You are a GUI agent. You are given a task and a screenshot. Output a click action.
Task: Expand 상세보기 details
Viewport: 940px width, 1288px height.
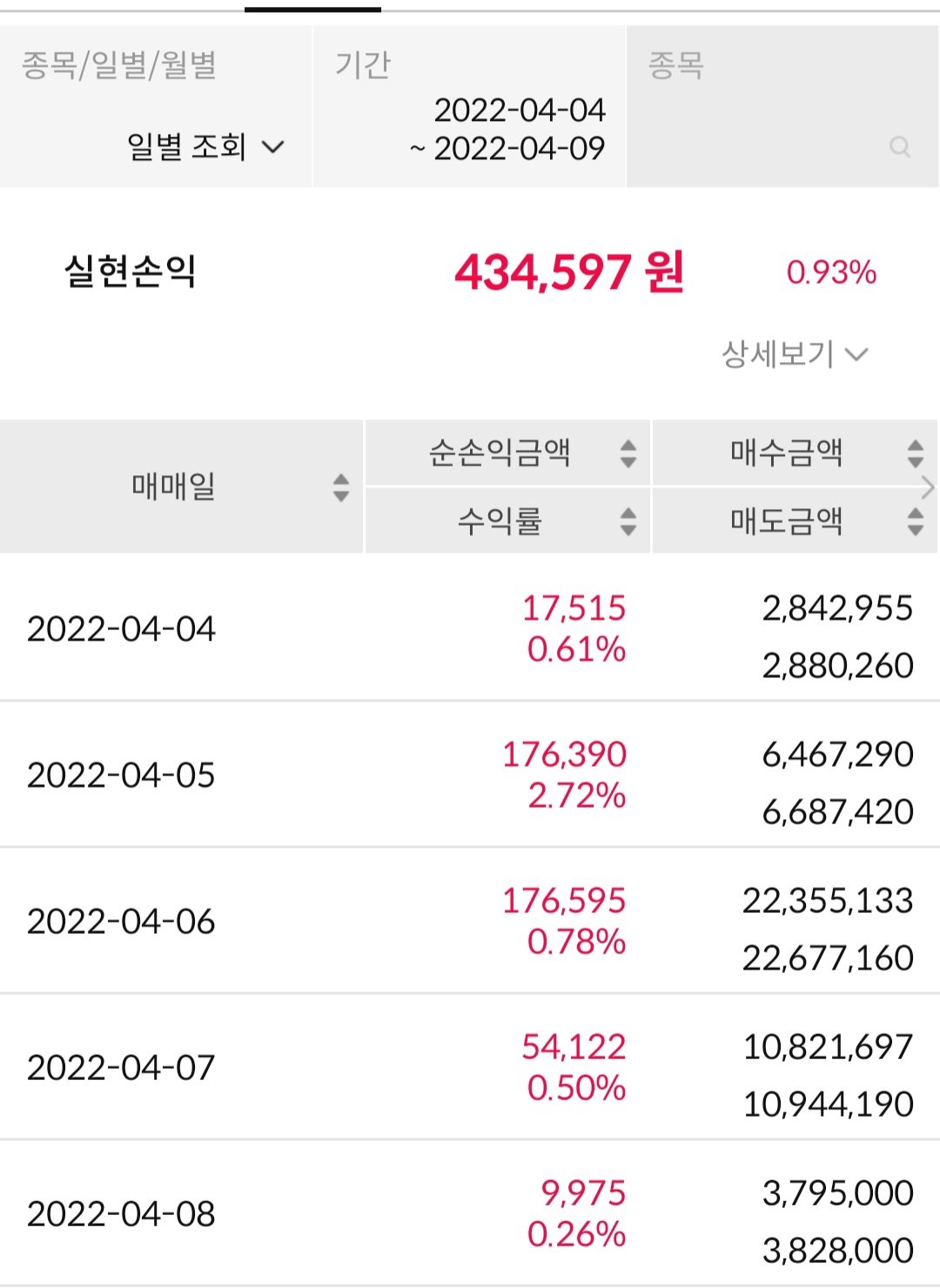tap(795, 354)
